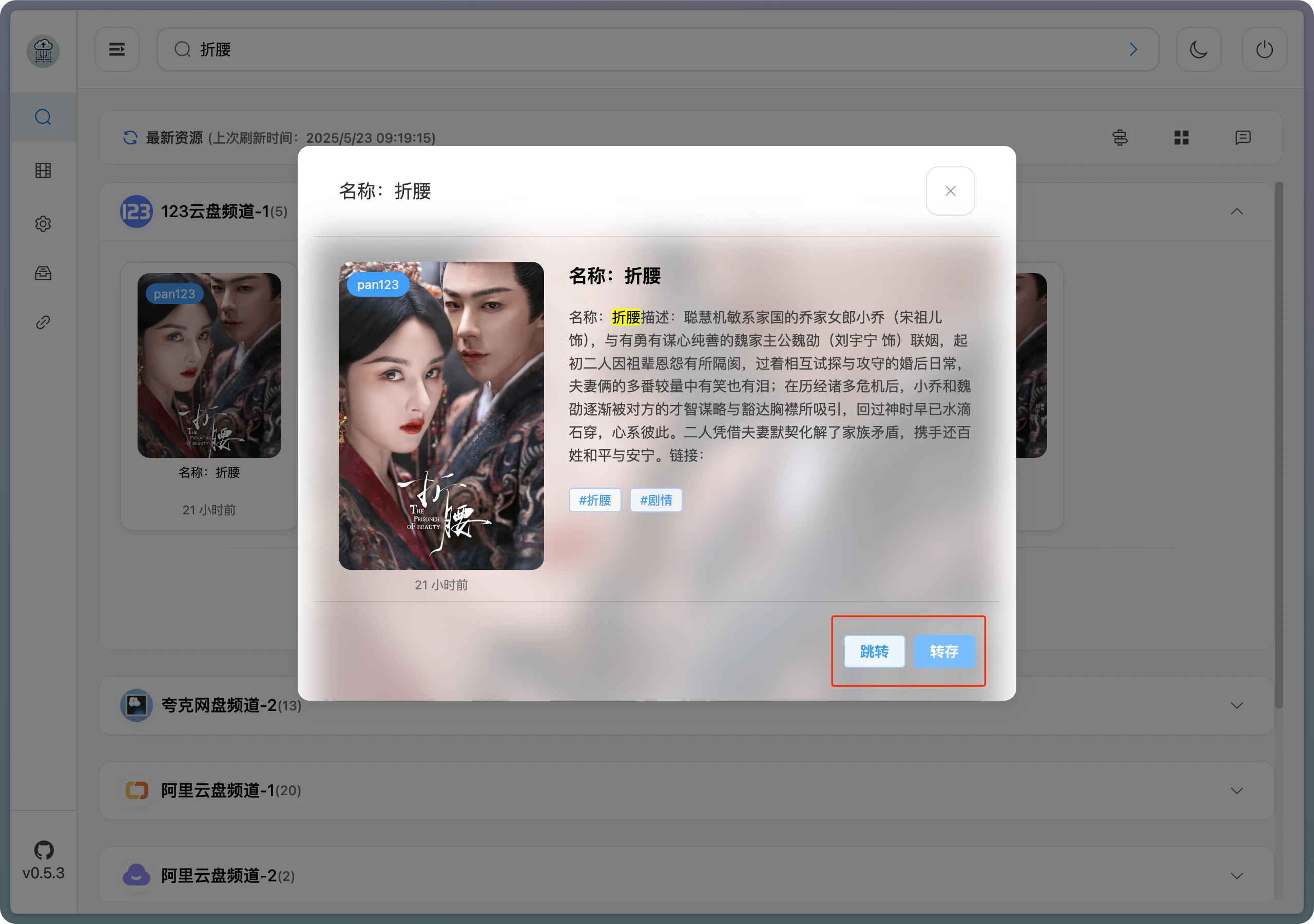Click the 跳转 button

pos(874,651)
